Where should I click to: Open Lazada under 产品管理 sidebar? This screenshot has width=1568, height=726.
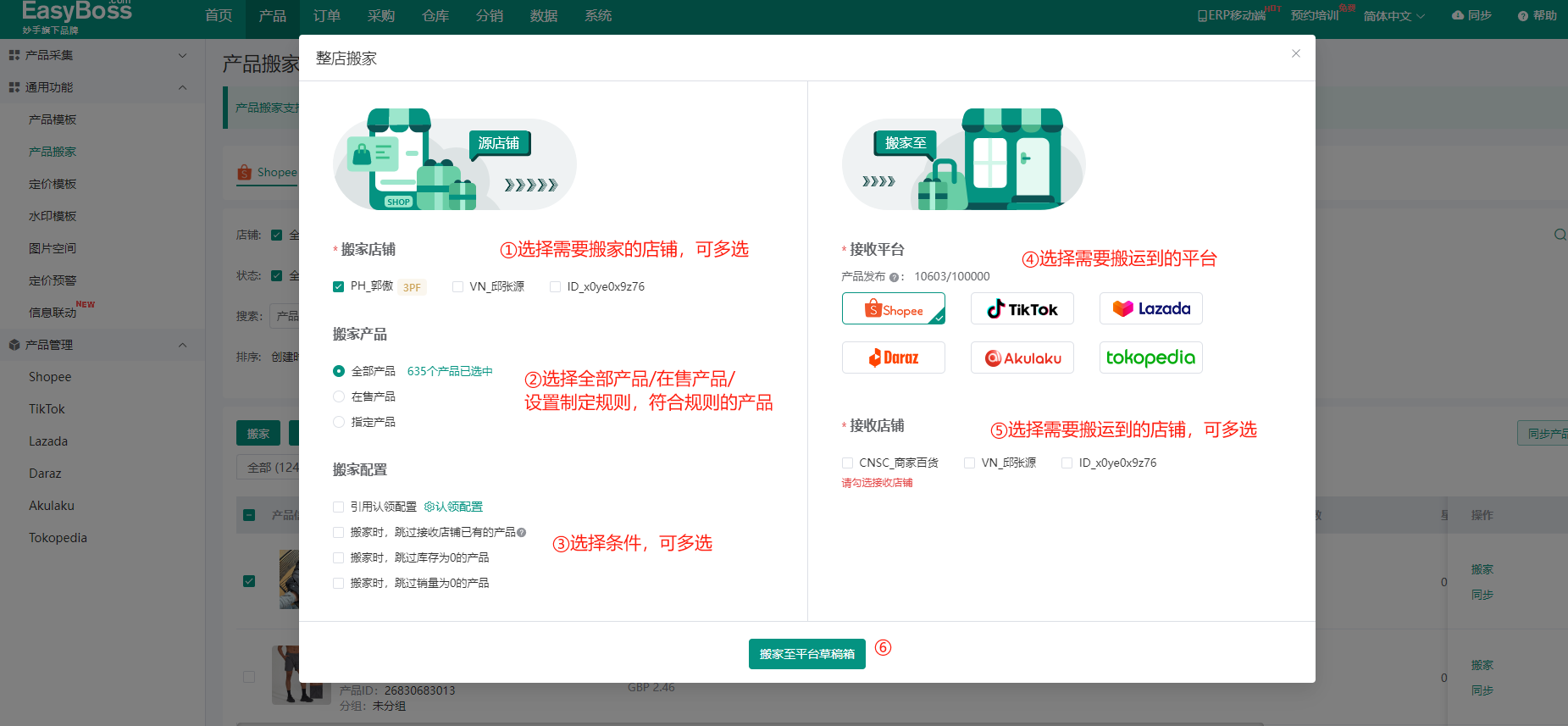coord(48,441)
